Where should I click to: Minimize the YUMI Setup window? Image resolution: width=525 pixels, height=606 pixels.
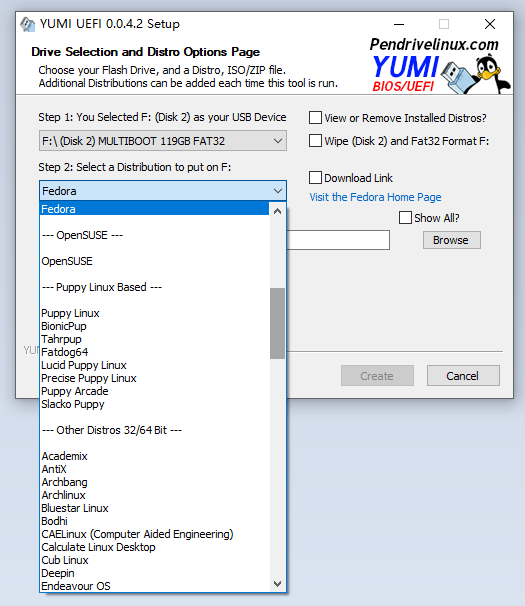[399, 24]
